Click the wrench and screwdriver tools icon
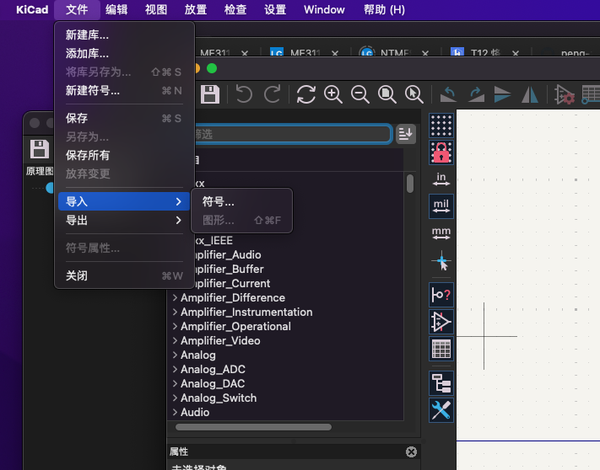This screenshot has height=470, width=600. pos(441,410)
